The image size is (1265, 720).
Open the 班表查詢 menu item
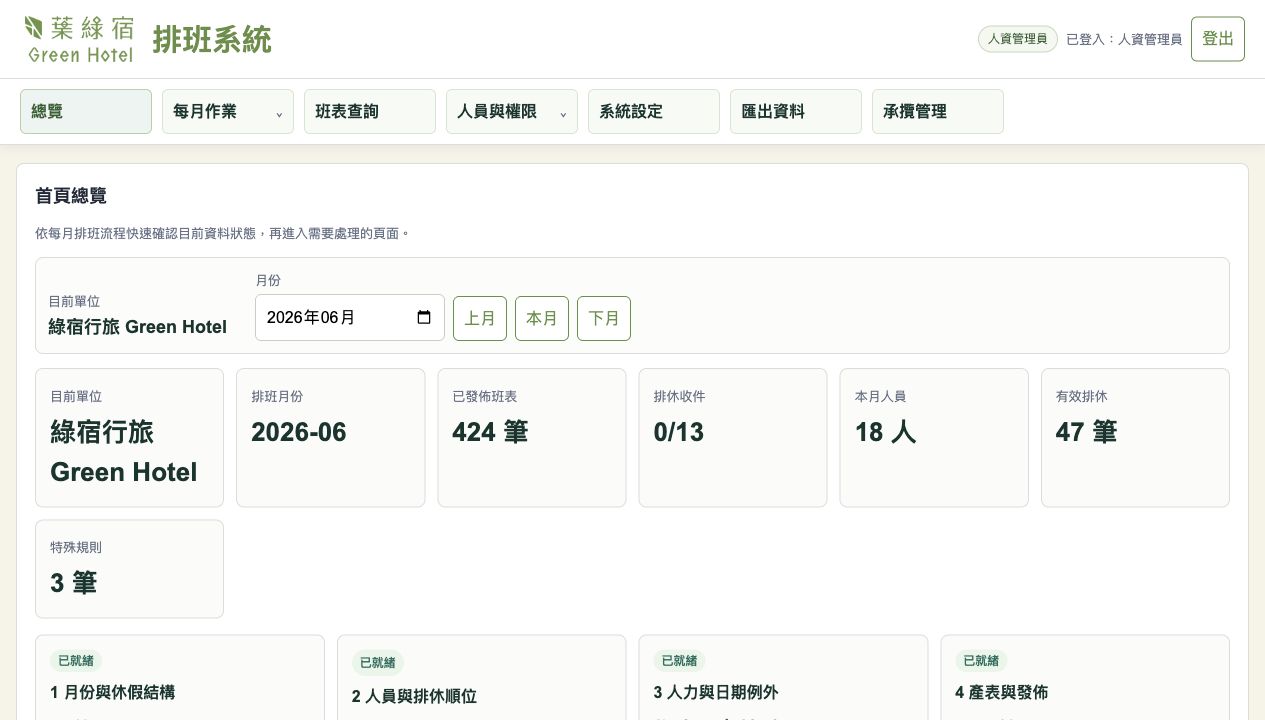point(370,112)
